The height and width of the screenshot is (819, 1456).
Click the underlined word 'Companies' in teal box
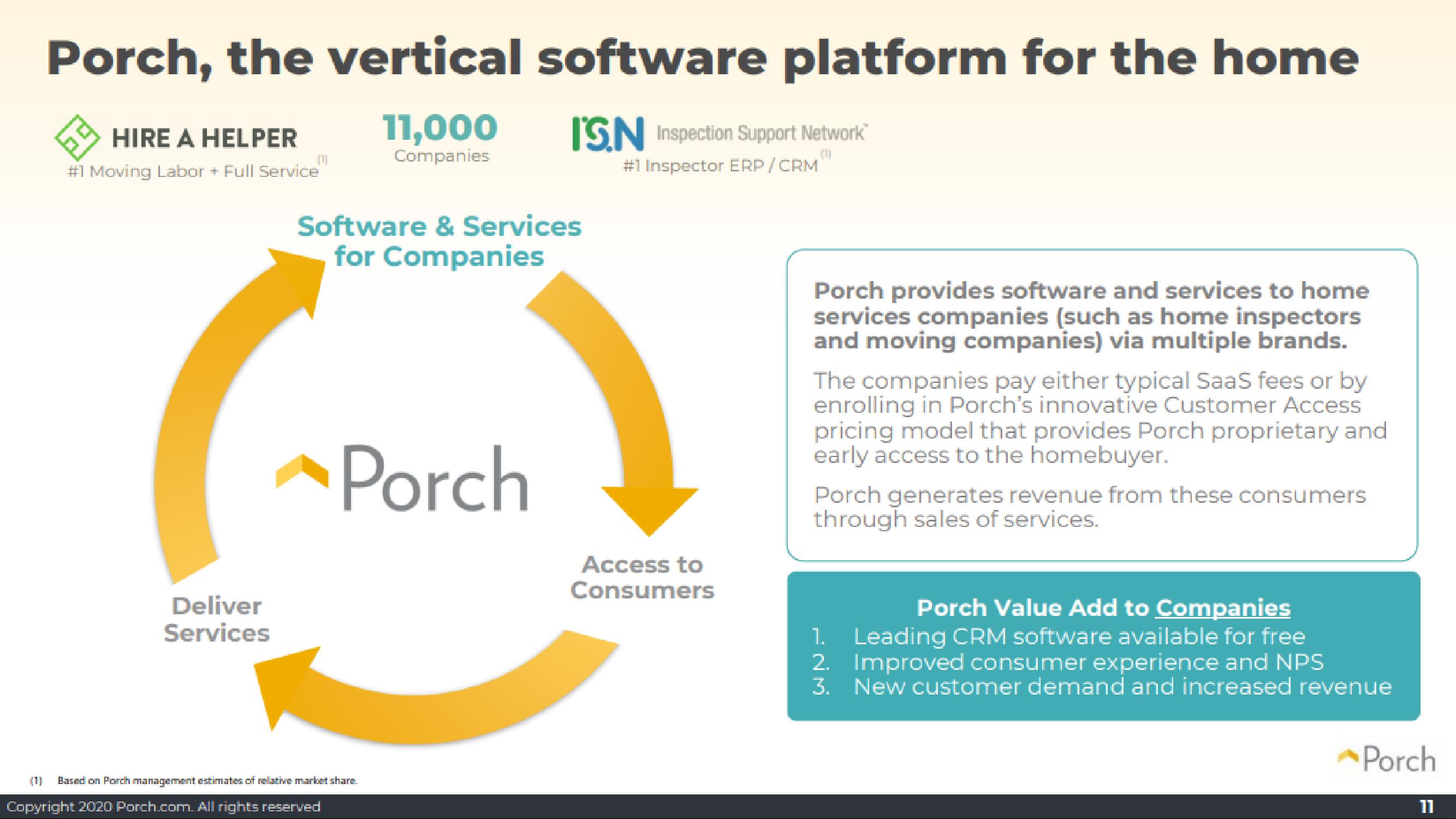[x=1223, y=608]
